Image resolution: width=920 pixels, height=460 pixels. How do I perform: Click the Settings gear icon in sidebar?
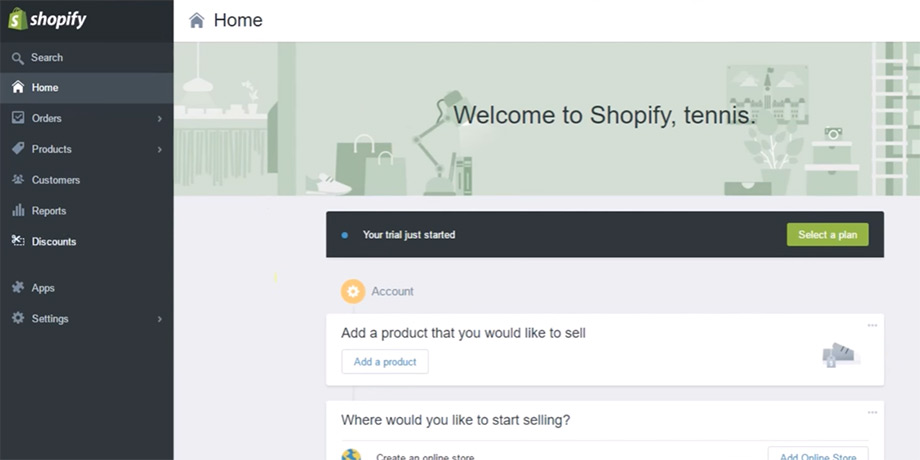(18, 318)
